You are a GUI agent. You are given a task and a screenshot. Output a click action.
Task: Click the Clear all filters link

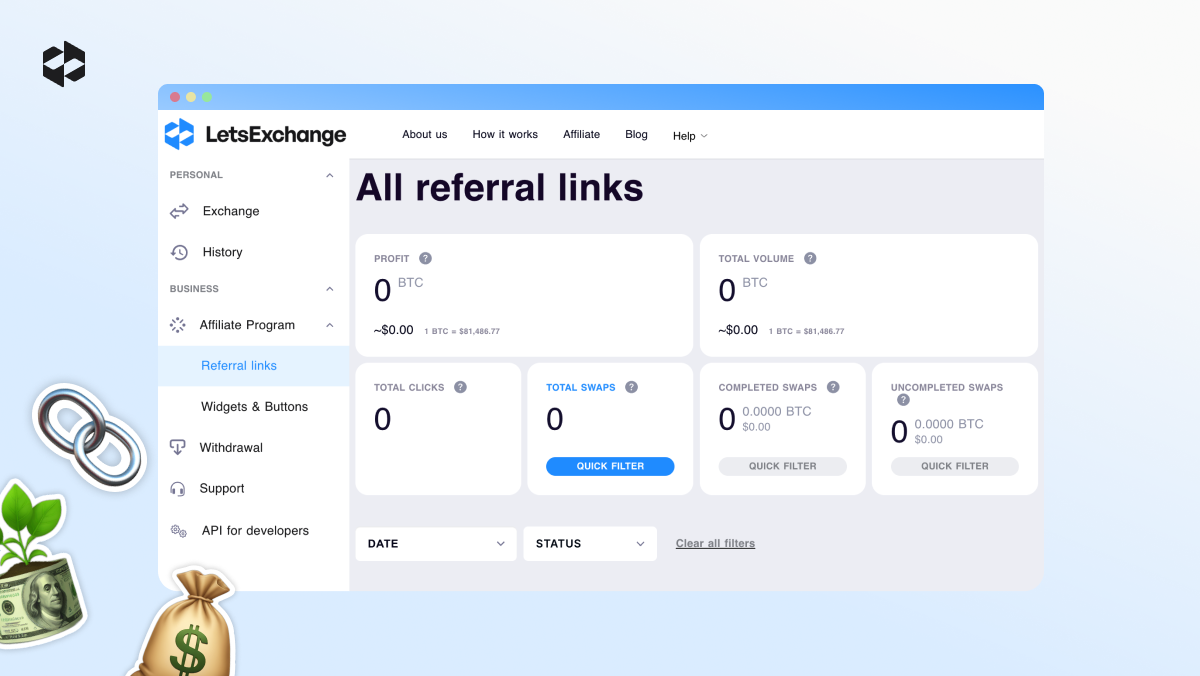(715, 544)
